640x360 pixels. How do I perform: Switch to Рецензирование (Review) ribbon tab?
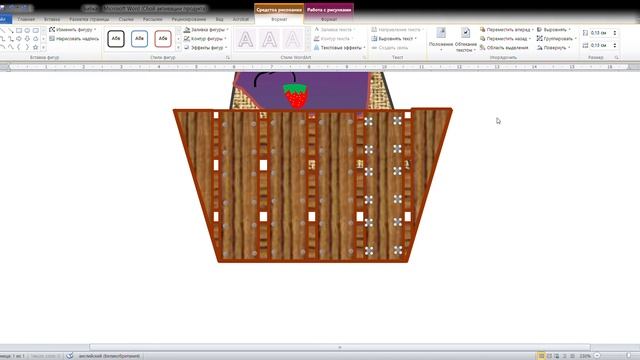(189, 19)
